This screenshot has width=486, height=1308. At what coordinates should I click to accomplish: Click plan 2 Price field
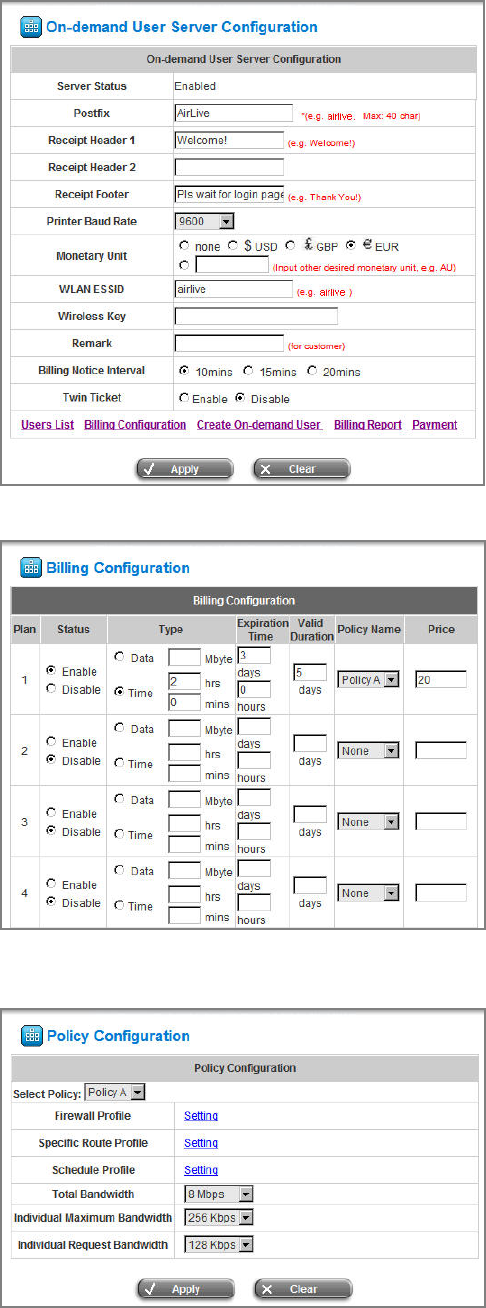pyautogui.click(x=441, y=751)
